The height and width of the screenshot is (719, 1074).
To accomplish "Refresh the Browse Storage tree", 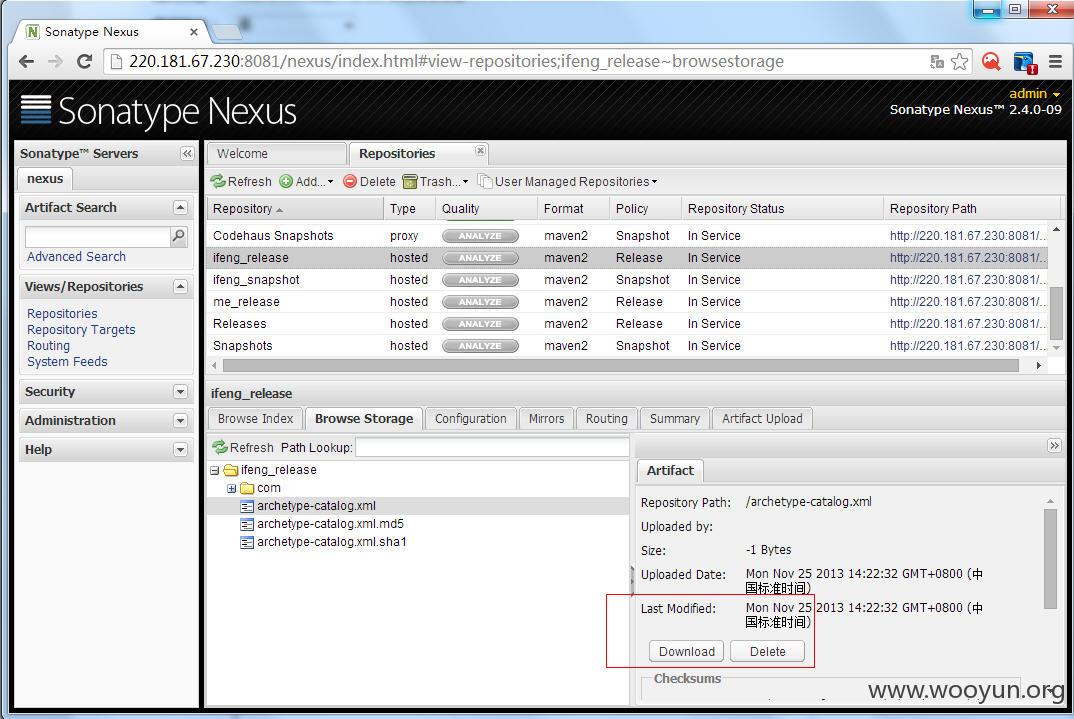I will coord(243,447).
